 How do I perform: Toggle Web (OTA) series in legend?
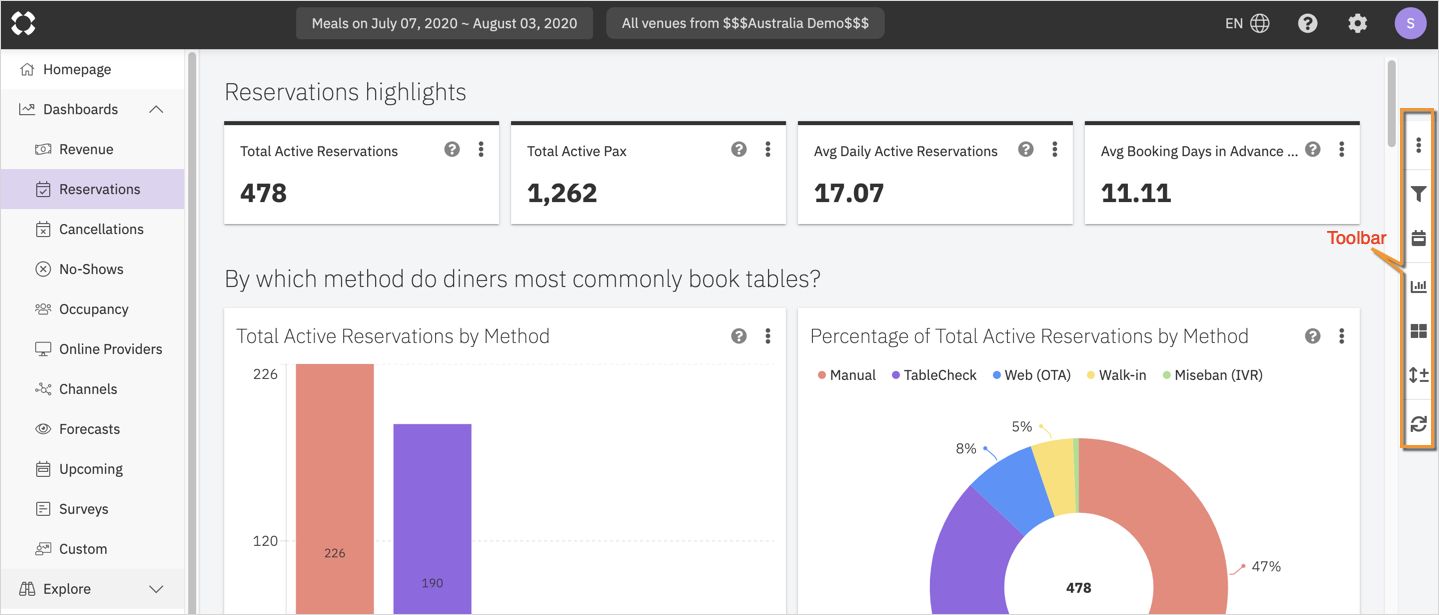tap(1031, 375)
